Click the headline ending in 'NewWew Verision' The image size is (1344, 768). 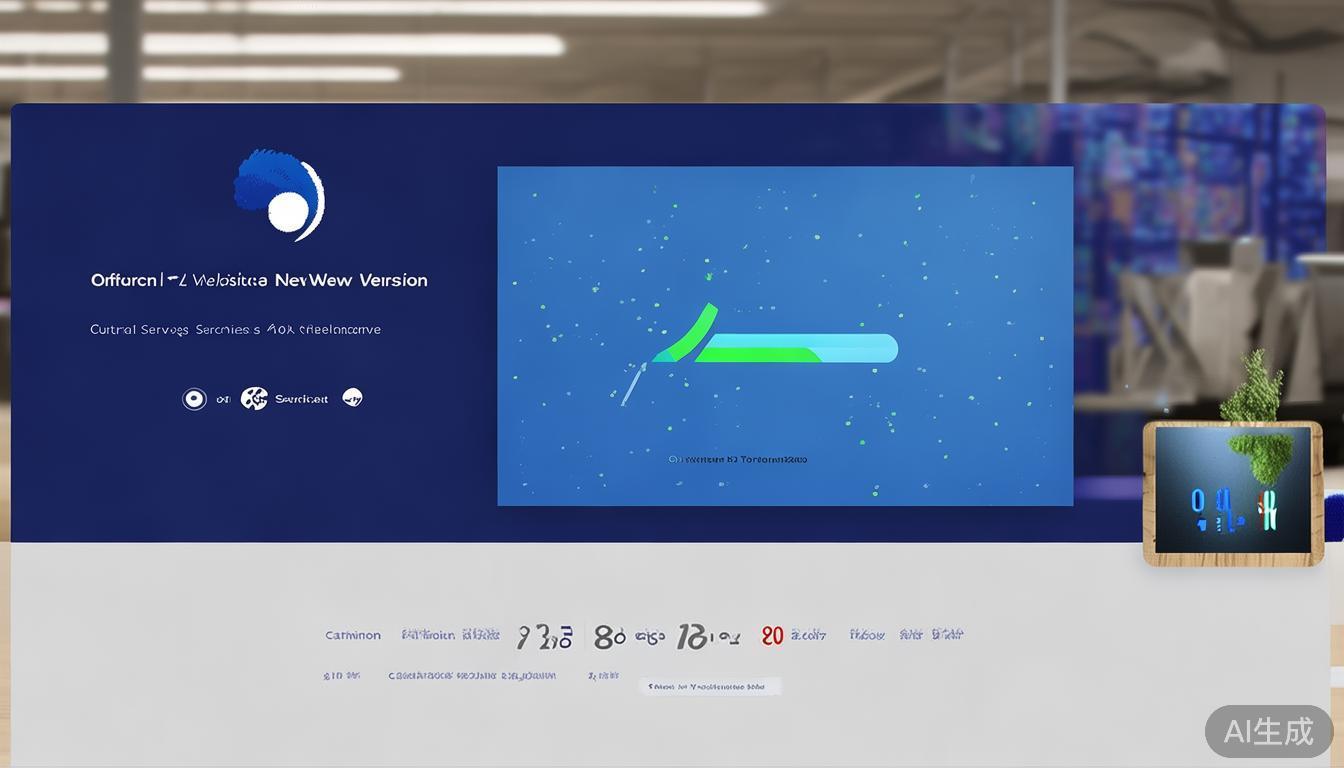[x=259, y=281]
